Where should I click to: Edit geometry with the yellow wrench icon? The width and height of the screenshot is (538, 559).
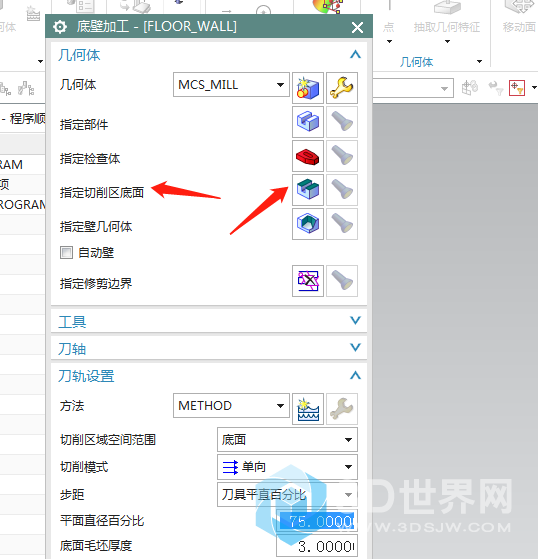click(x=342, y=88)
